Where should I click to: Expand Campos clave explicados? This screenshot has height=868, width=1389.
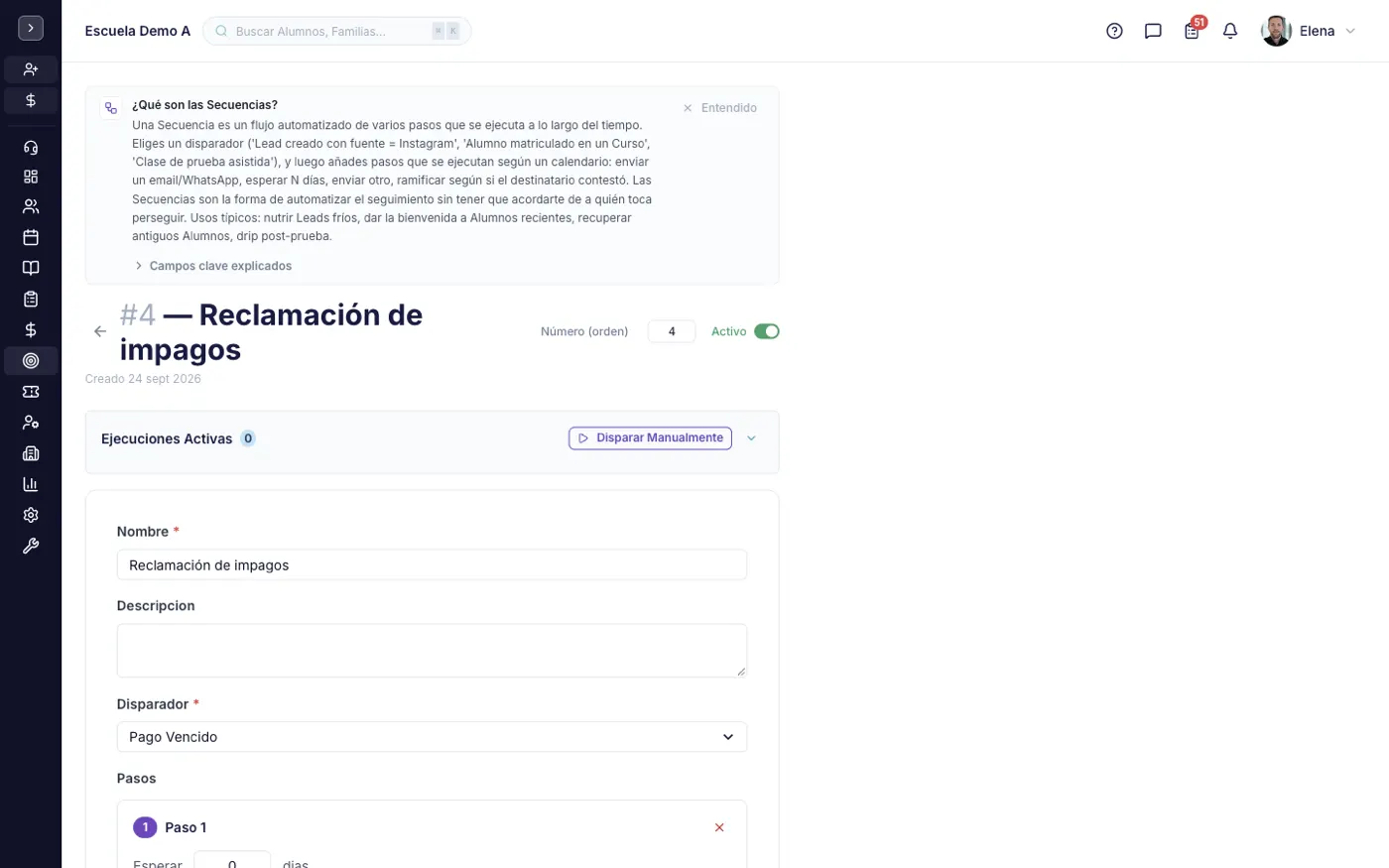[x=212, y=266]
